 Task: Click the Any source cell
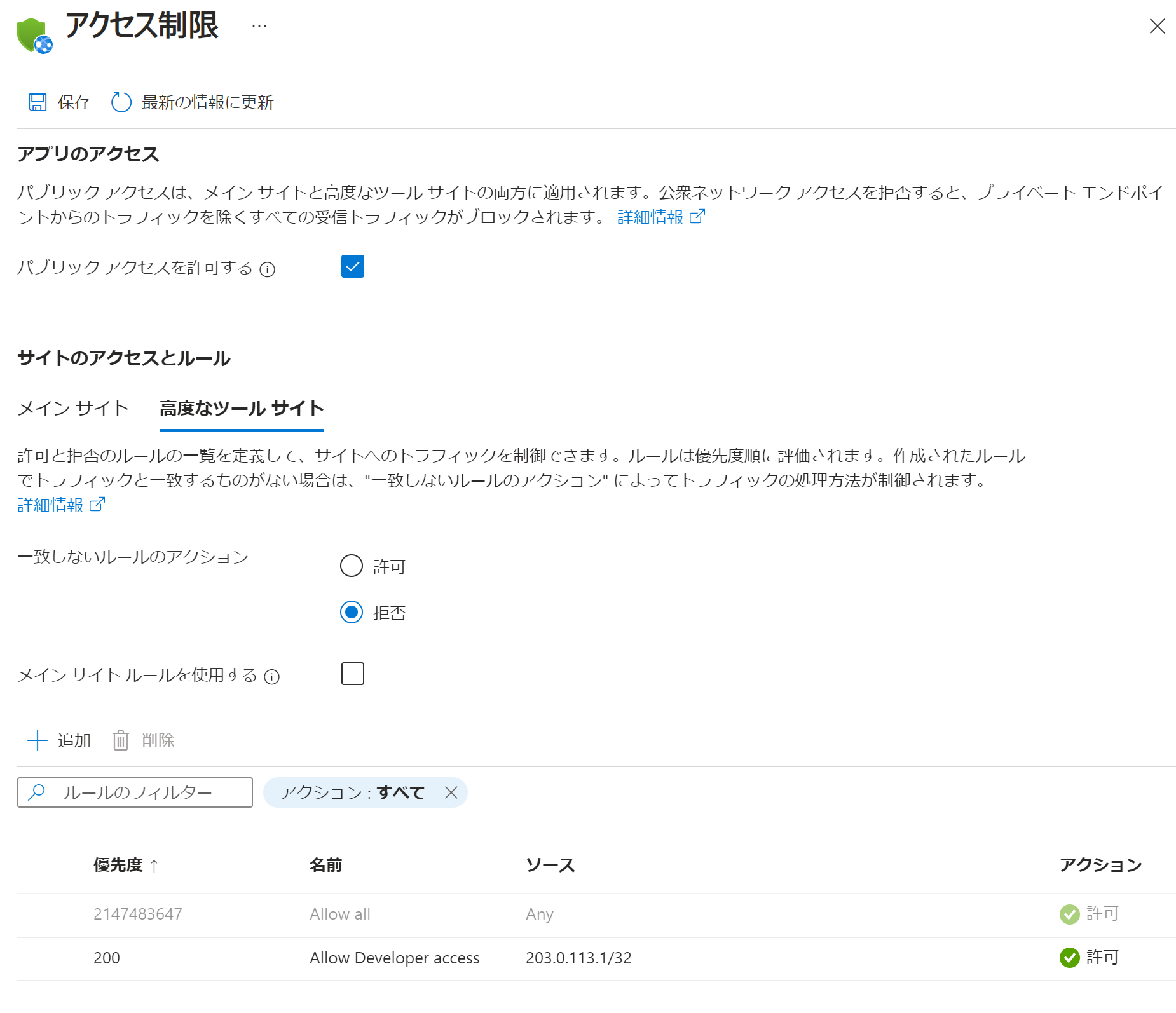[540, 914]
